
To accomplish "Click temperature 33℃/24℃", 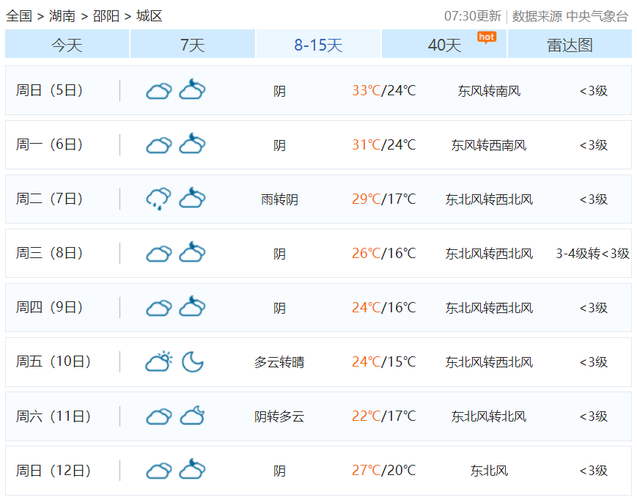I will pyautogui.click(x=384, y=91).
